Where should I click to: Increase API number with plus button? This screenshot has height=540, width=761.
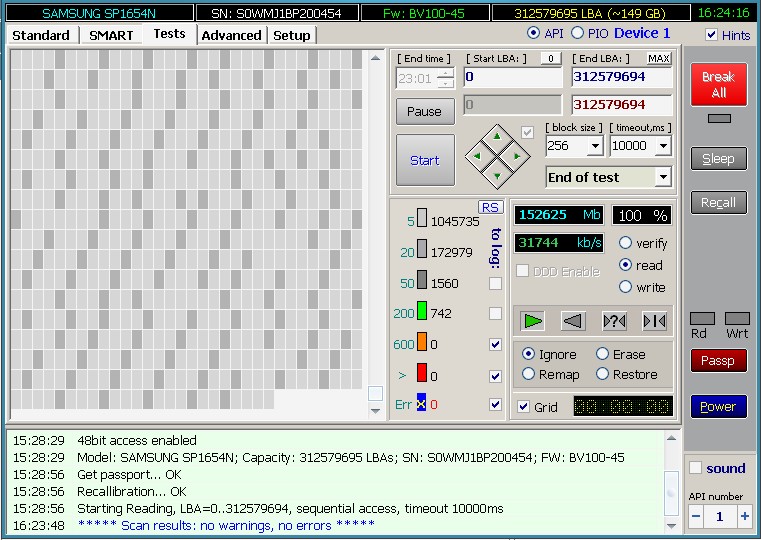tap(744, 516)
